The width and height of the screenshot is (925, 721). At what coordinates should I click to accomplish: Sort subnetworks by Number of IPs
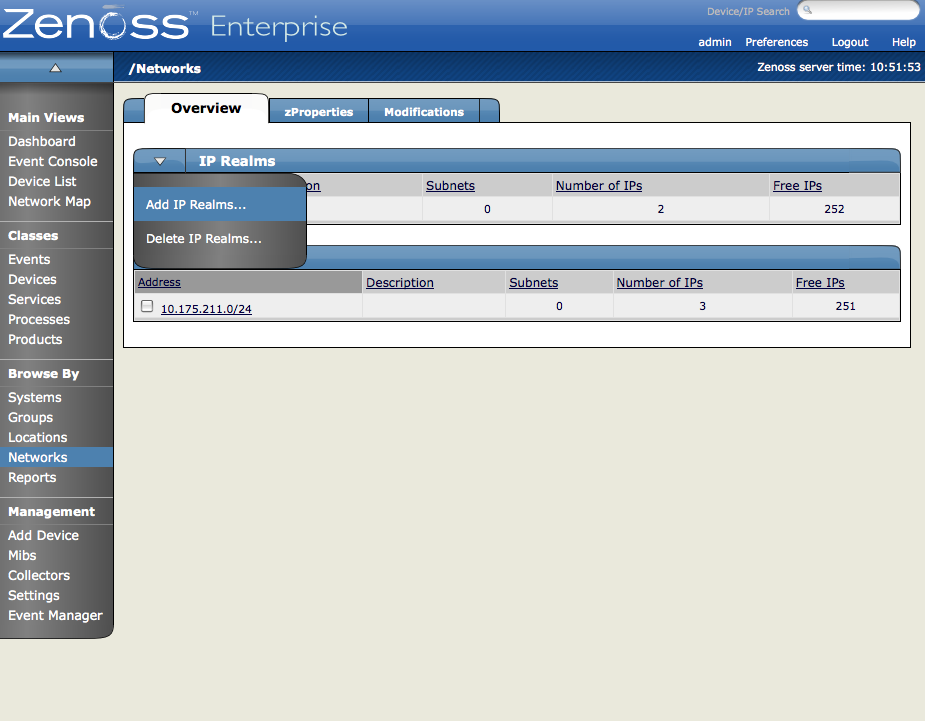click(660, 283)
